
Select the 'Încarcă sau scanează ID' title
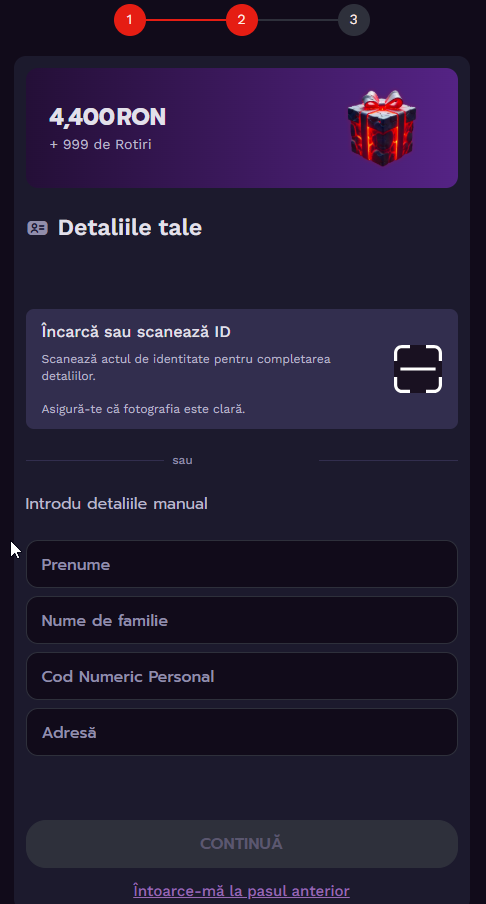pos(136,332)
